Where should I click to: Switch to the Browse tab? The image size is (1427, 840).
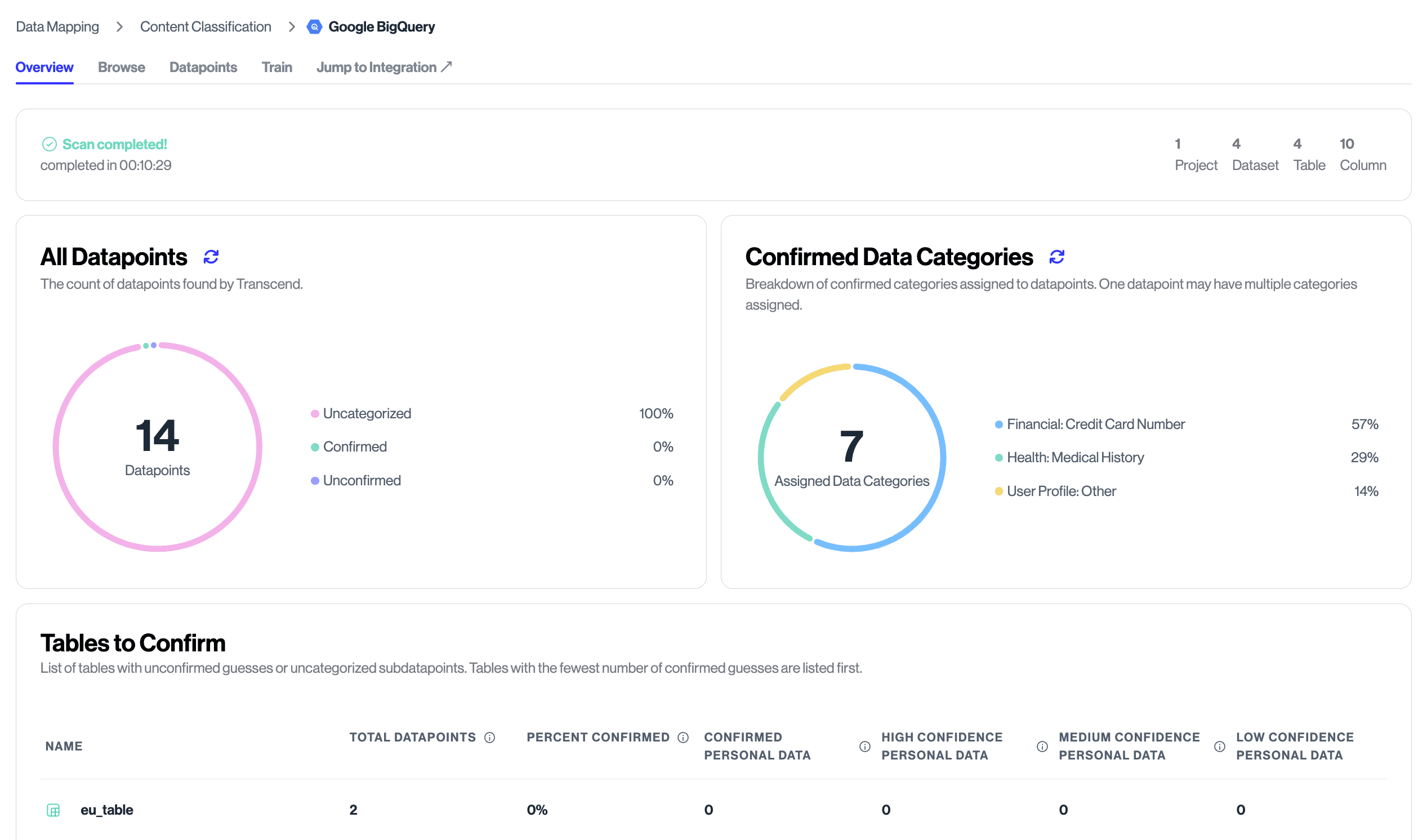pos(121,68)
